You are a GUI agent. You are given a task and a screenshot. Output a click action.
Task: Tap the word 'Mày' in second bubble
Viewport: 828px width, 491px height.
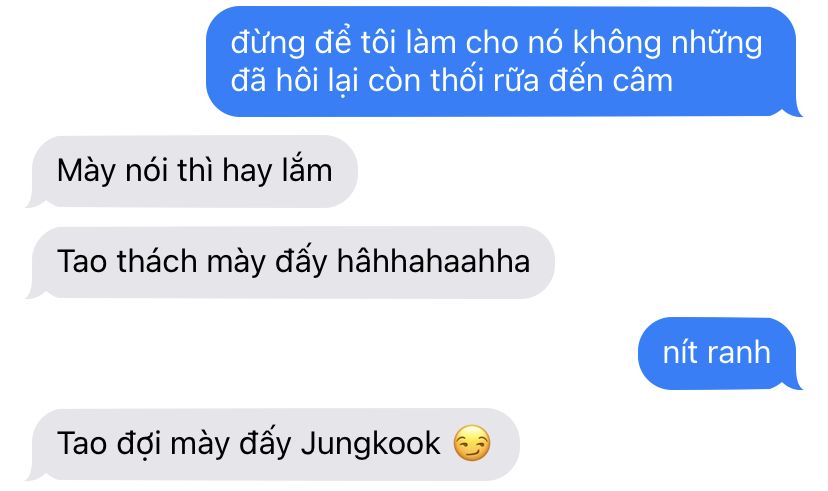tap(86, 171)
